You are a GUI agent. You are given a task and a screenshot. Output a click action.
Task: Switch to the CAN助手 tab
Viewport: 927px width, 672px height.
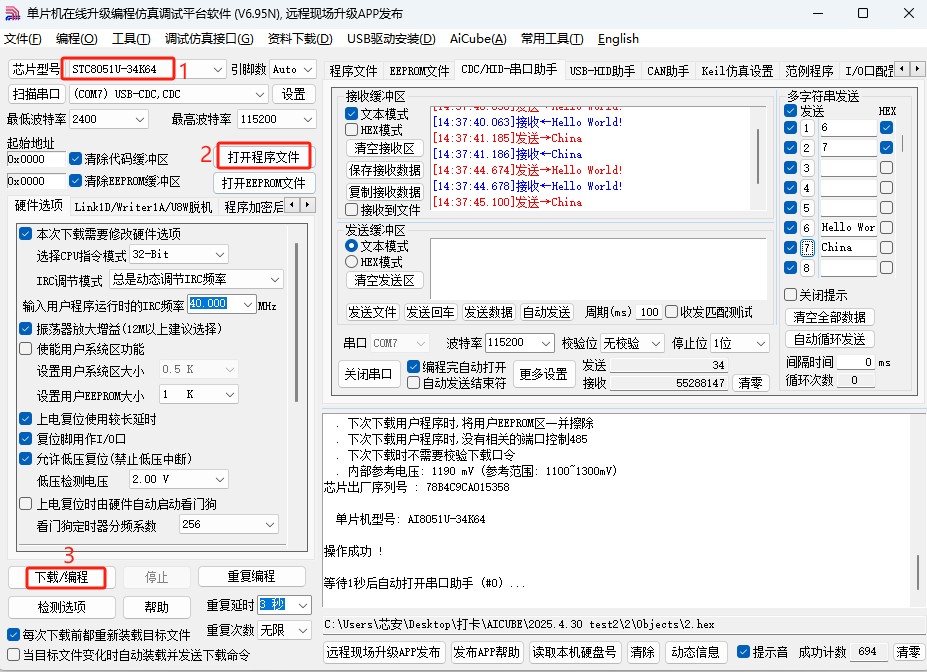(x=667, y=71)
